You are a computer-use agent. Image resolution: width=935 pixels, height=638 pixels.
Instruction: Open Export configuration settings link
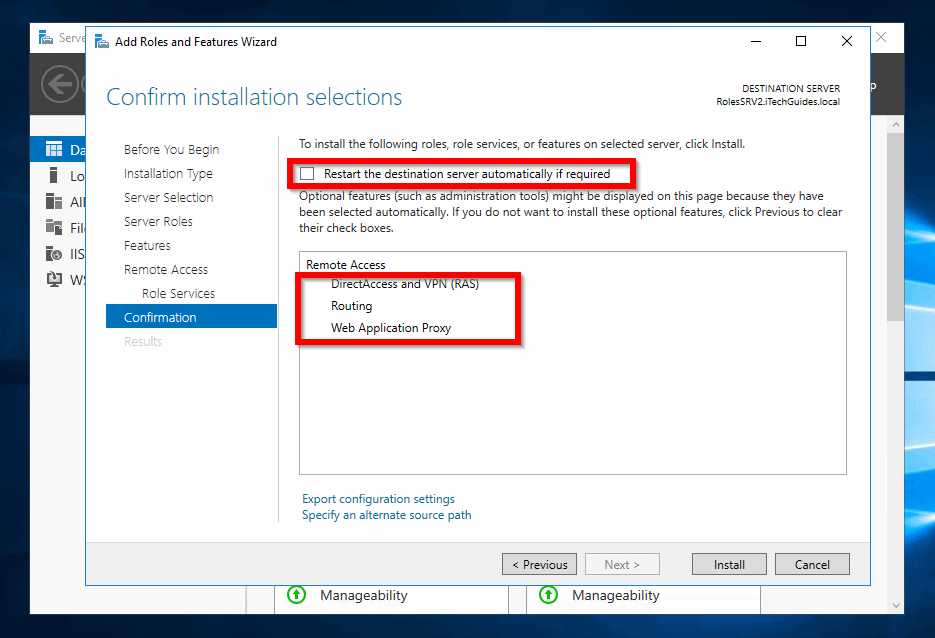point(378,499)
